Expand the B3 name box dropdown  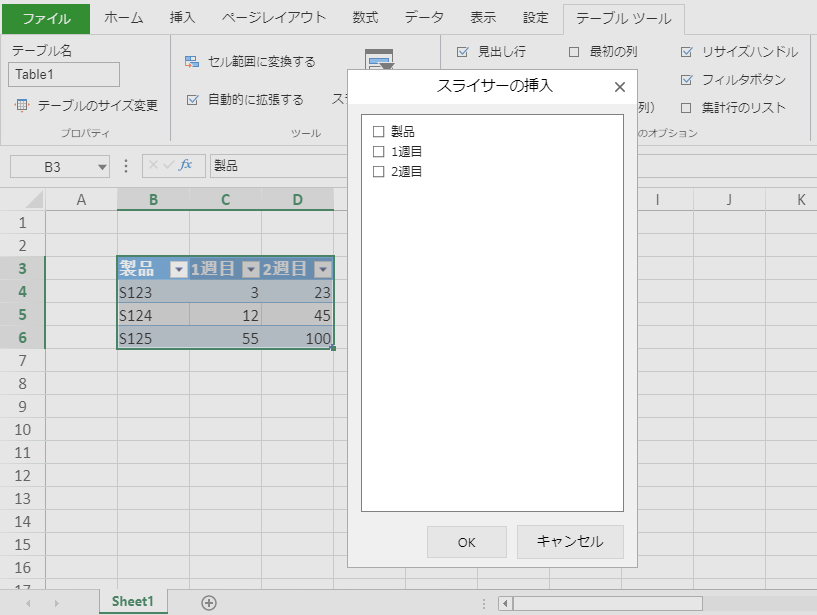102,167
